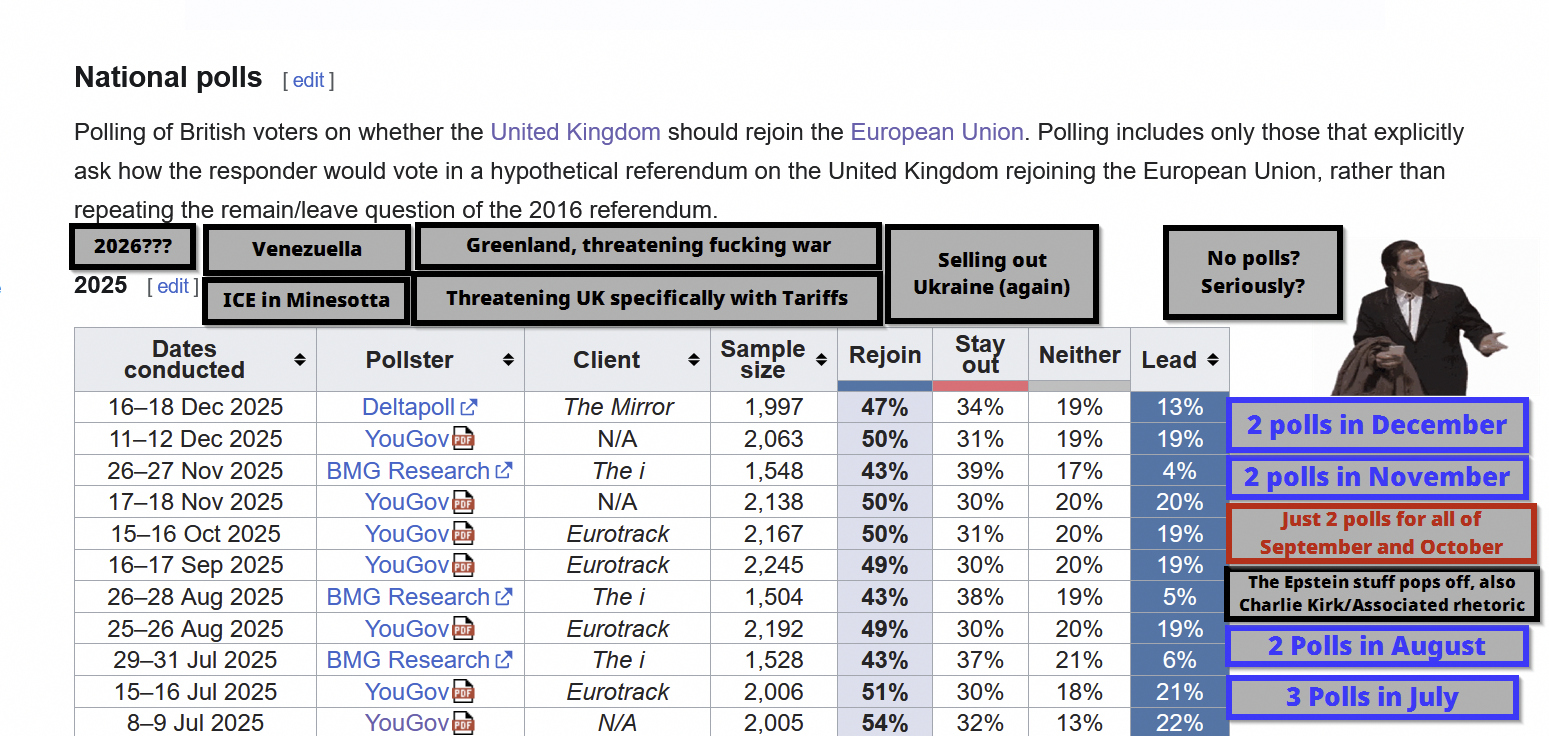Image resolution: width=1549 pixels, height=736 pixels.
Task: Click the red Stay out color bar
Action: pyautogui.click(x=979, y=386)
